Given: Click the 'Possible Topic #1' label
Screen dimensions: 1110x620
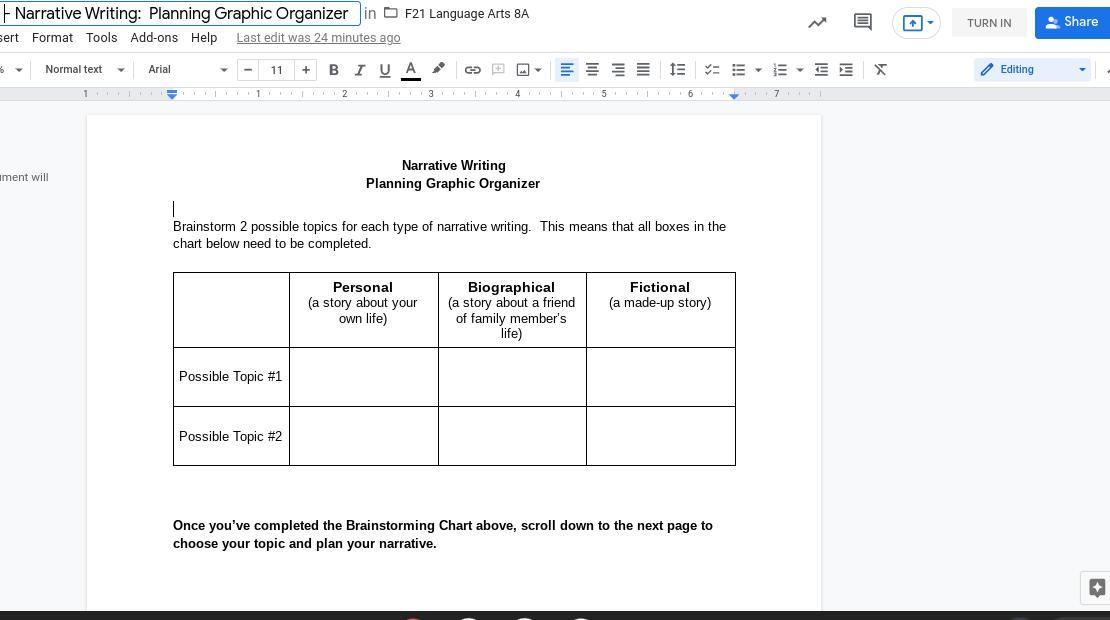Looking at the screenshot, I should click(x=230, y=377).
